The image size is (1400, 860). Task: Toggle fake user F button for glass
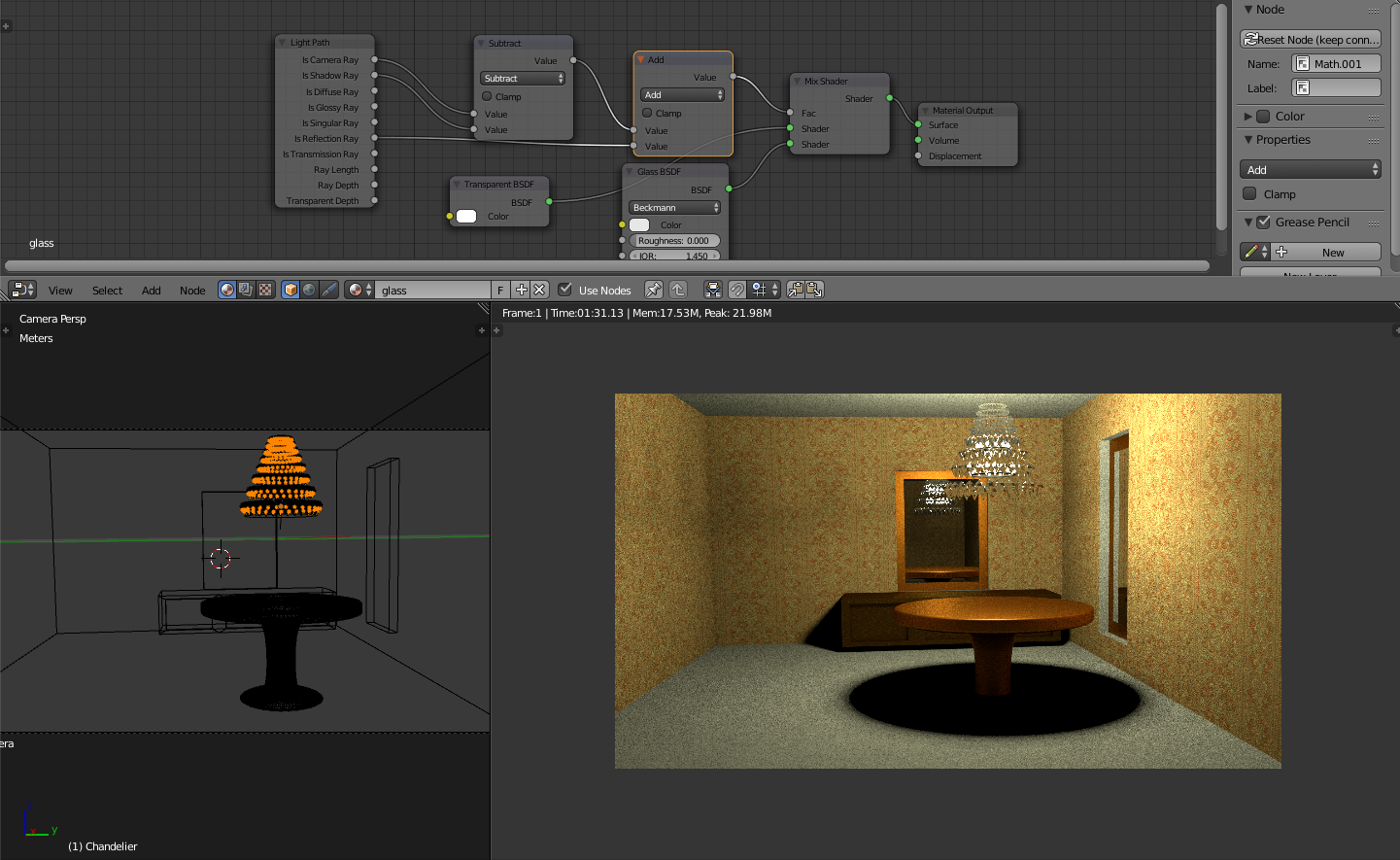click(x=500, y=290)
